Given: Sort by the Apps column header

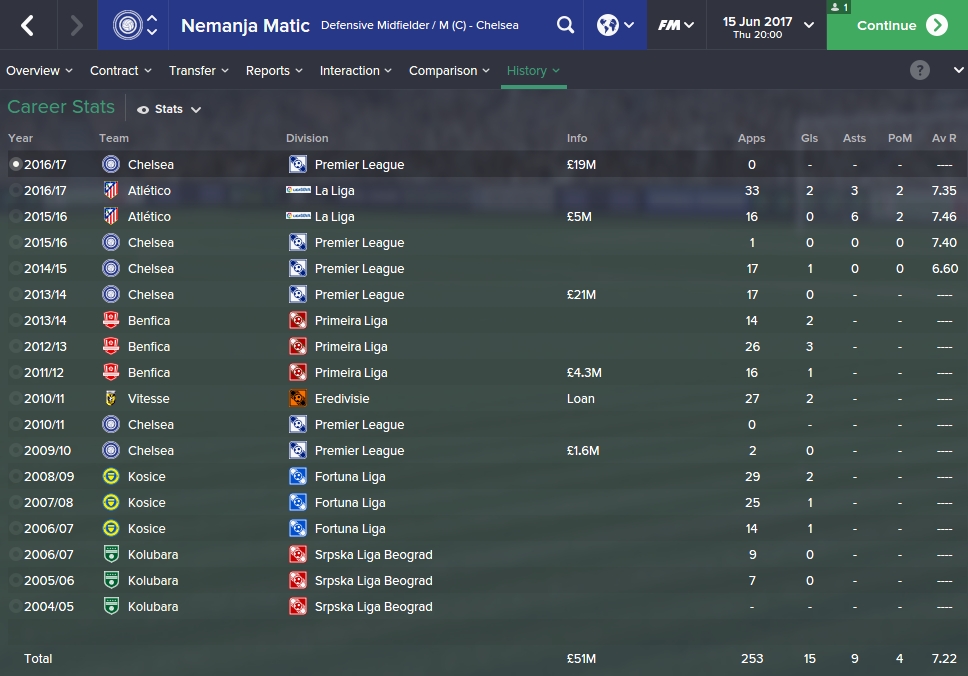Looking at the screenshot, I should [751, 138].
